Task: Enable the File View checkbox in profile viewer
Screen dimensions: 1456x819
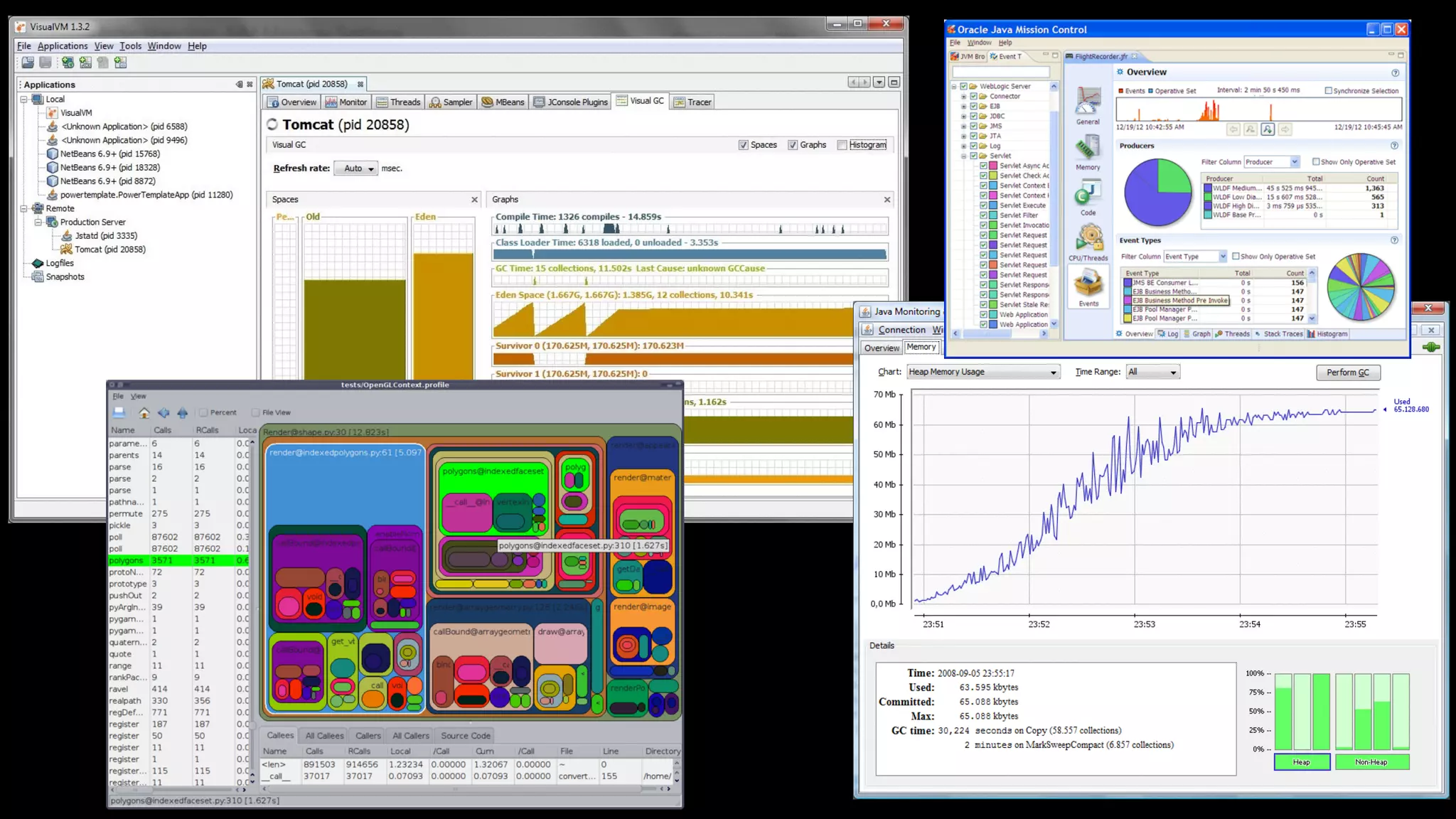Action: [x=256, y=412]
